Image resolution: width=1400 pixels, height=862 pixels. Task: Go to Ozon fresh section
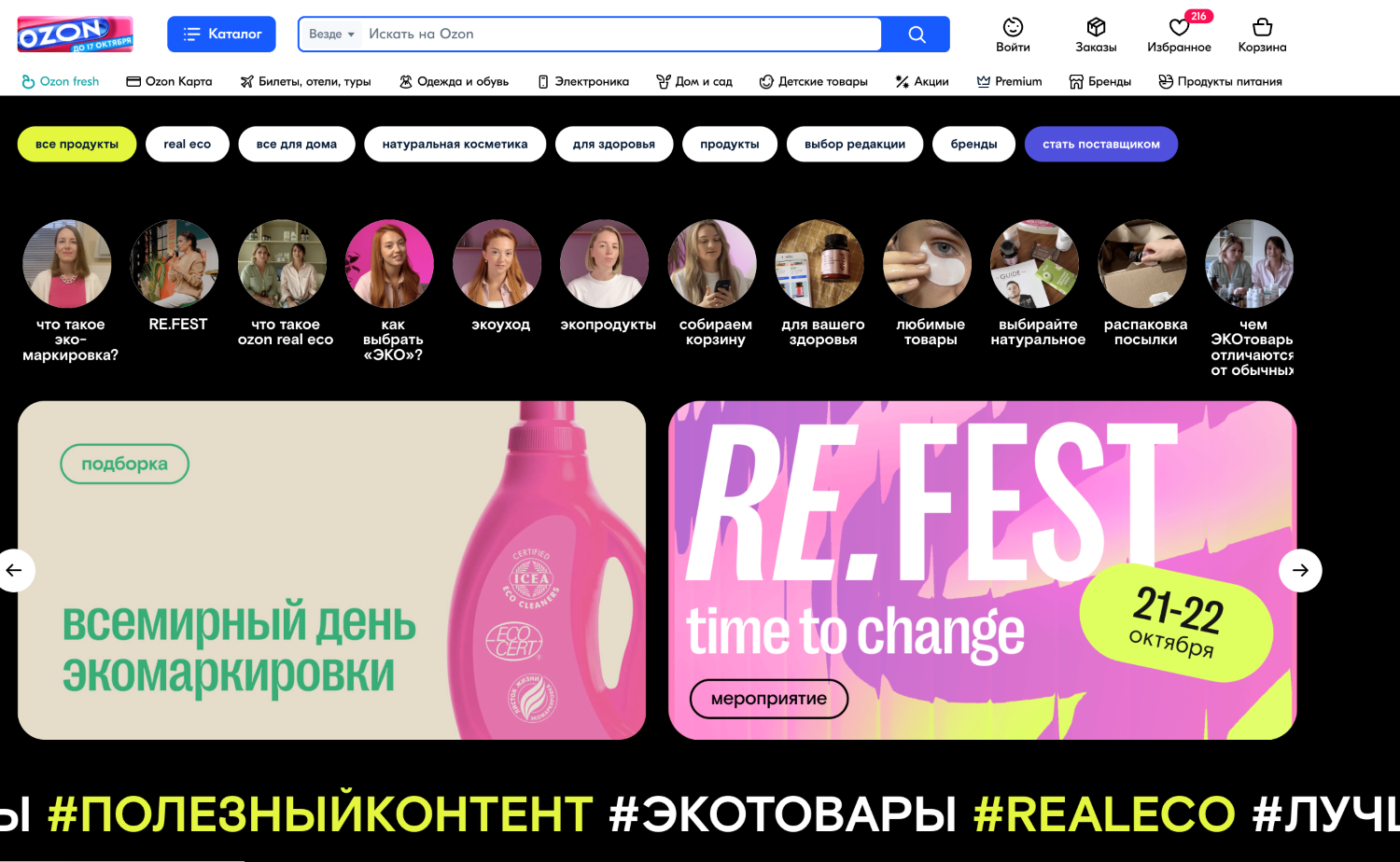[x=60, y=81]
